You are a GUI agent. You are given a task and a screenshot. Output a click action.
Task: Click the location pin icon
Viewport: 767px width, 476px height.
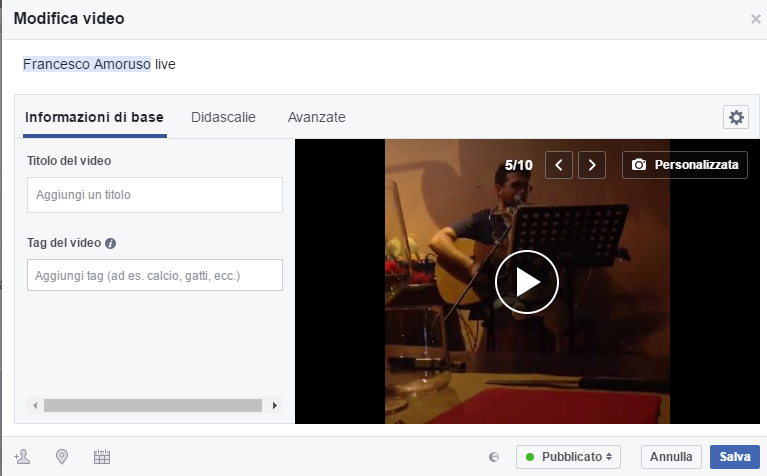tap(62, 457)
